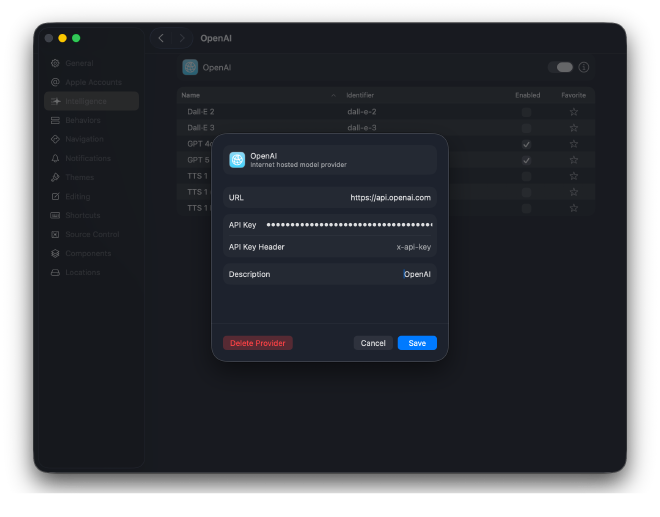Go back with the left chevron

click(x=161, y=38)
